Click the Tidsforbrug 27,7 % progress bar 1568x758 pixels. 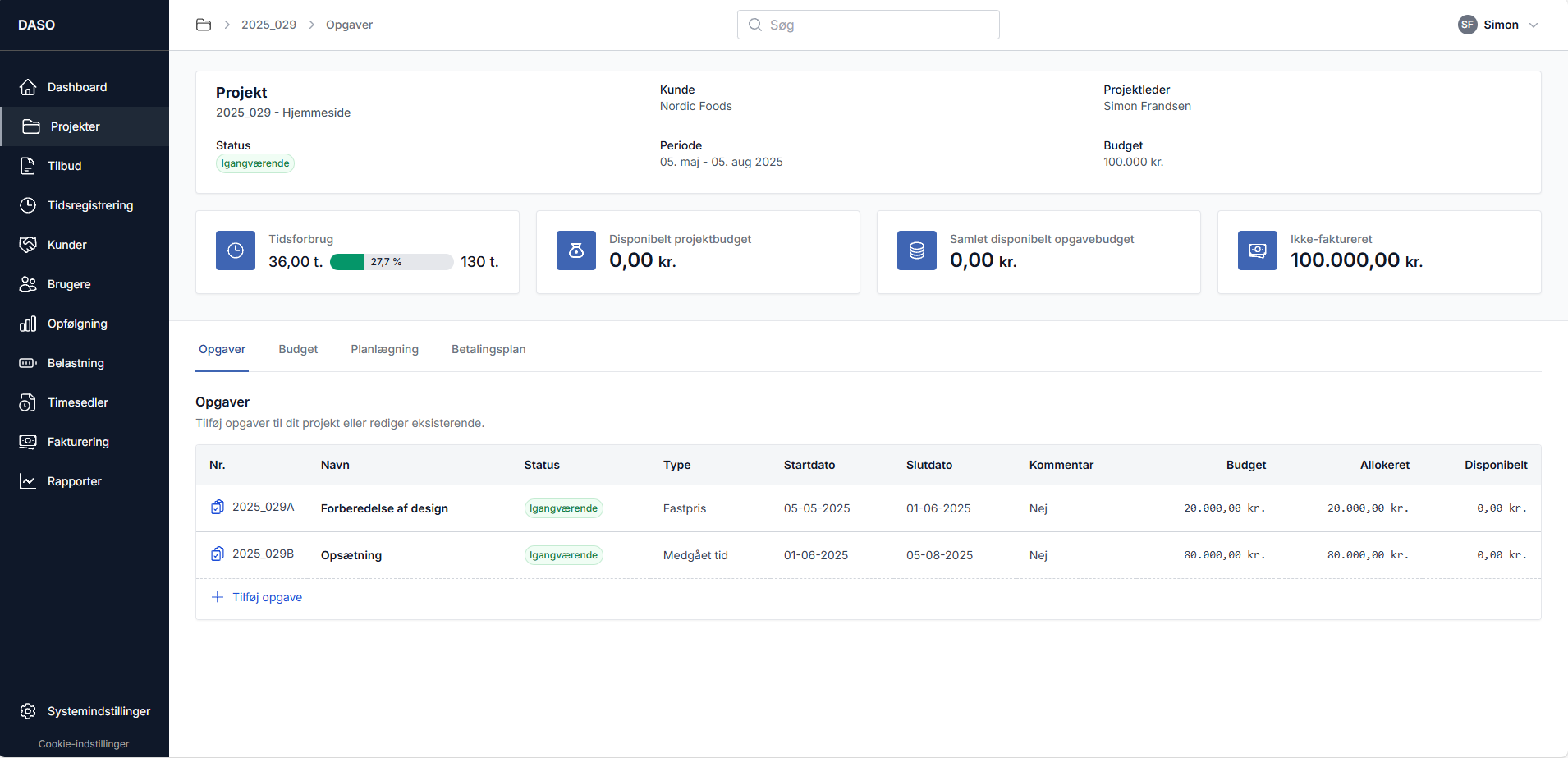pos(392,262)
